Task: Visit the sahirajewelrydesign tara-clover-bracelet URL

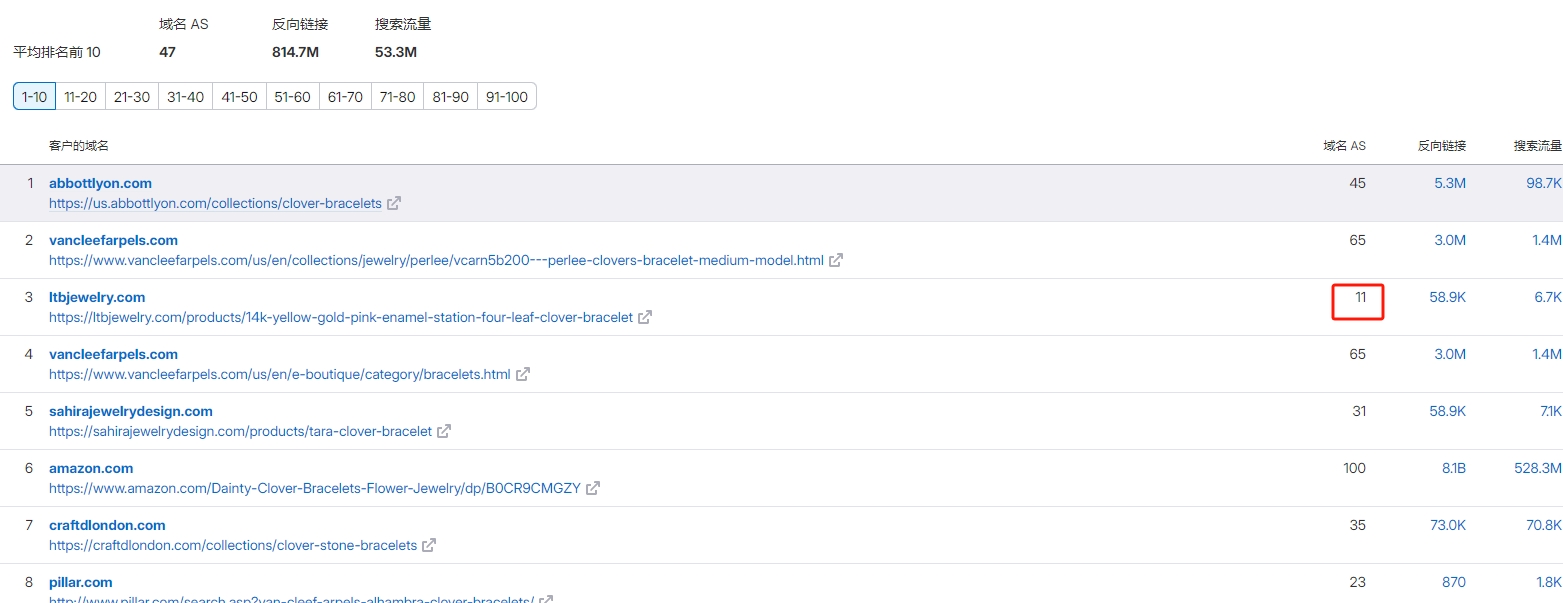Action: click(240, 431)
